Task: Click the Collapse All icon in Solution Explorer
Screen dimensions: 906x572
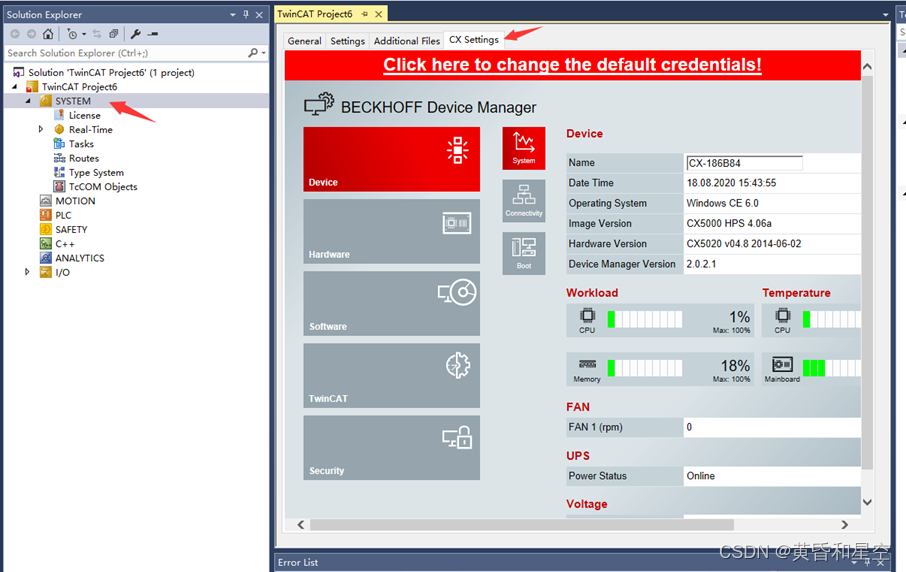Action: [114, 34]
